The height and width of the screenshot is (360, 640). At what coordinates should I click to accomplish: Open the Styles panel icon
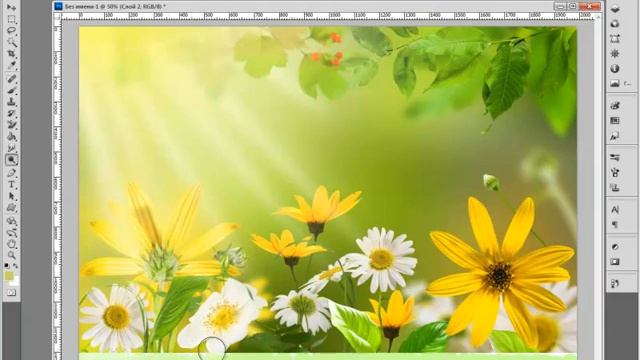(x=615, y=136)
